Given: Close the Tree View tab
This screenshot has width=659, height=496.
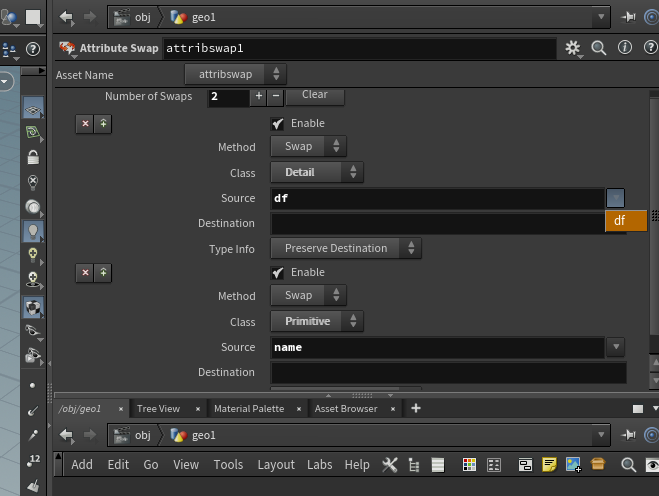Looking at the screenshot, I should point(198,409).
